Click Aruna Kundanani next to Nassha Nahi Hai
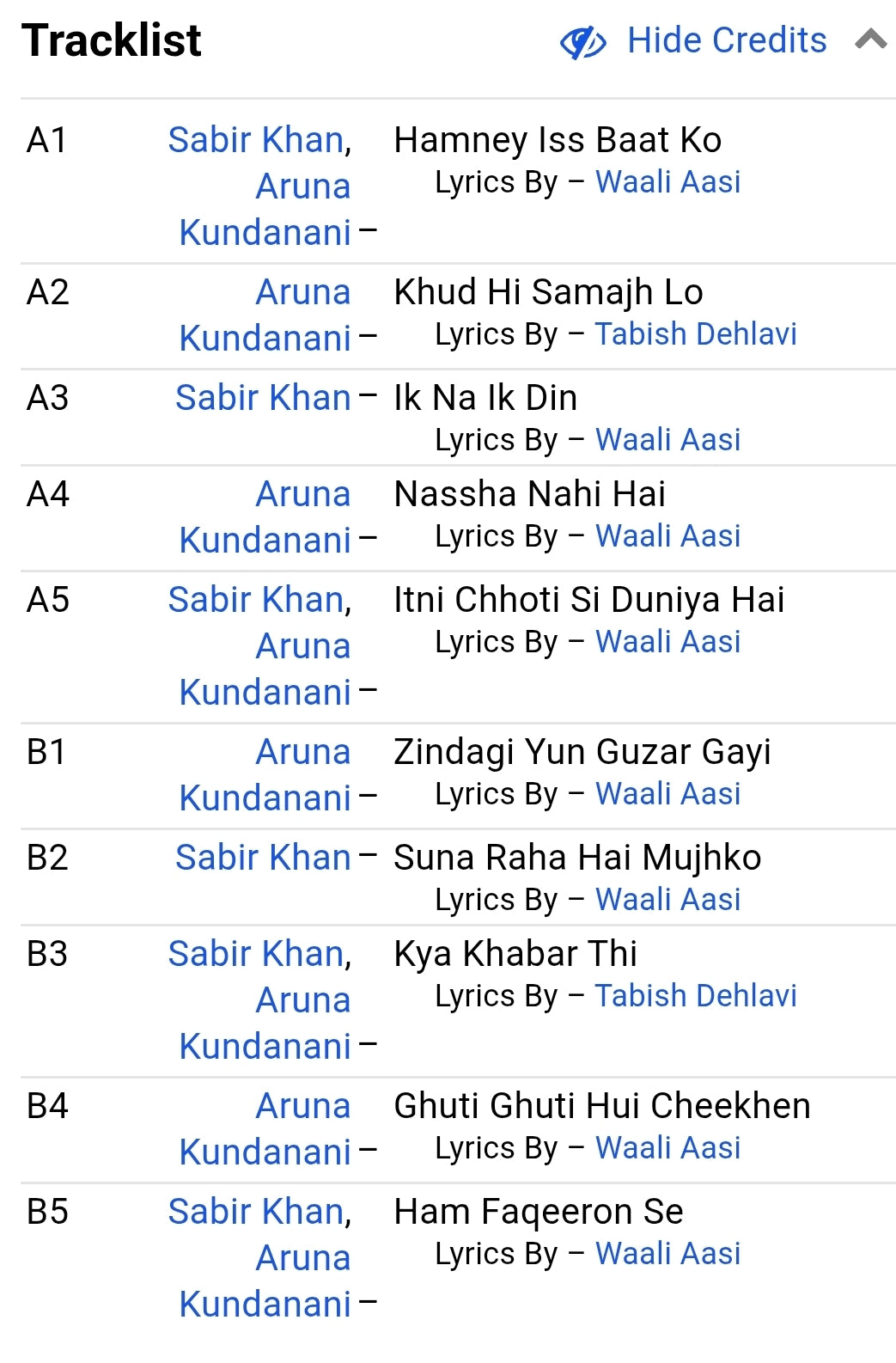Screen dimensions: 896x1363 pos(264,516)
